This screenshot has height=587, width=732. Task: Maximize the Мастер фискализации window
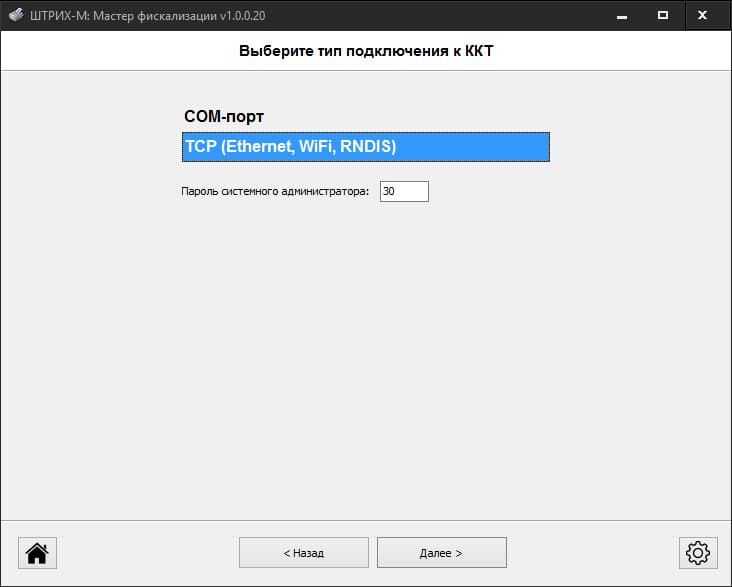click(x=662, y=15)
